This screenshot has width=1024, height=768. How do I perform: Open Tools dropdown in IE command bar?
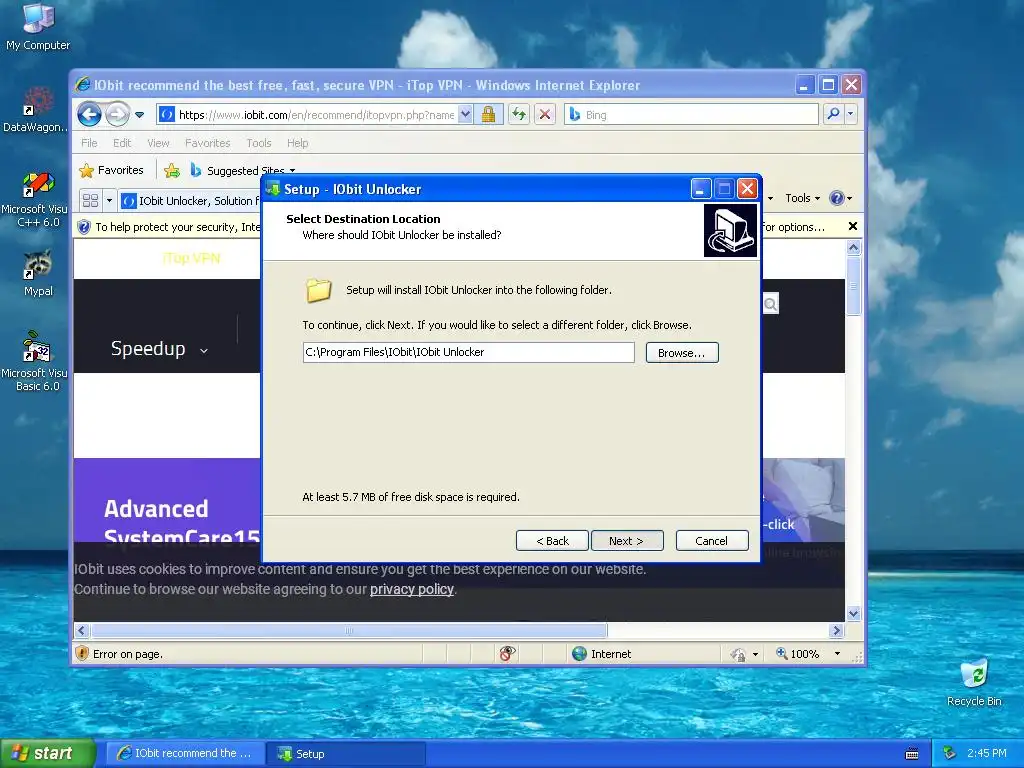tap(802, 198)
